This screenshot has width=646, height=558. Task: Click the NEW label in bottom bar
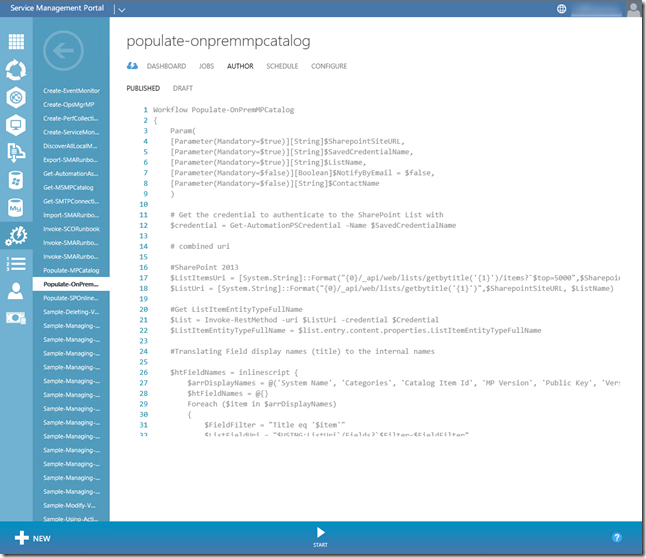[42, 539]
